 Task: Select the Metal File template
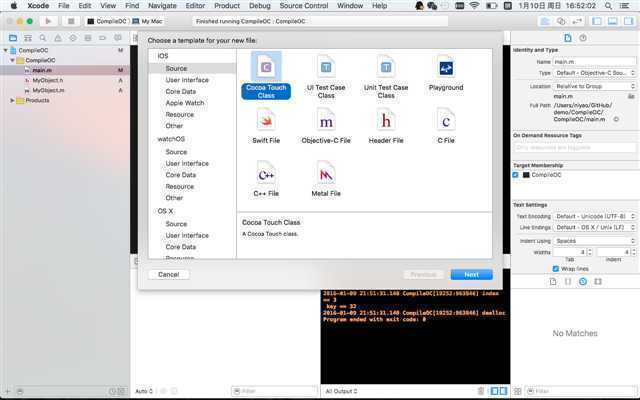(x=326, y=179)
